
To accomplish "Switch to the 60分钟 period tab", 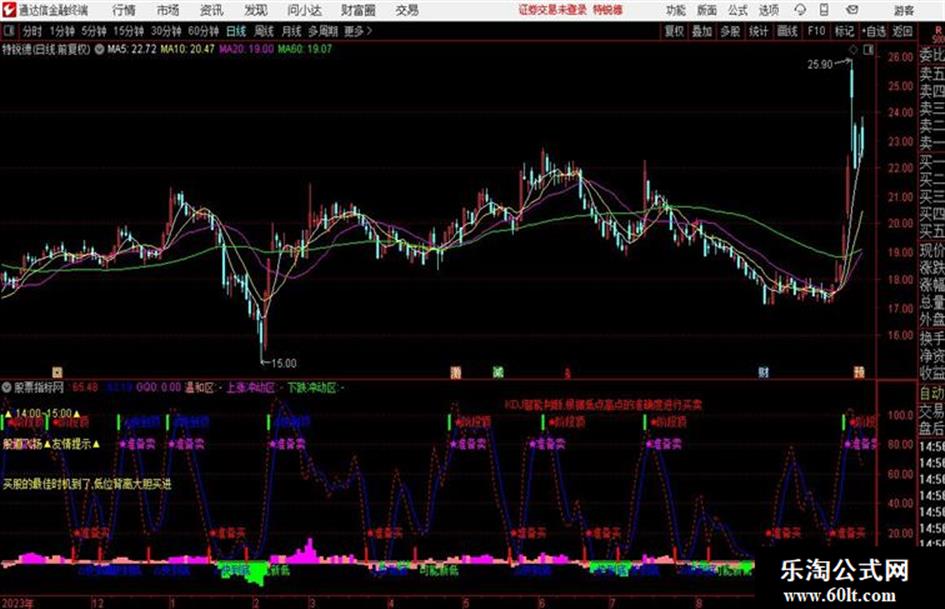I will 203,31.
